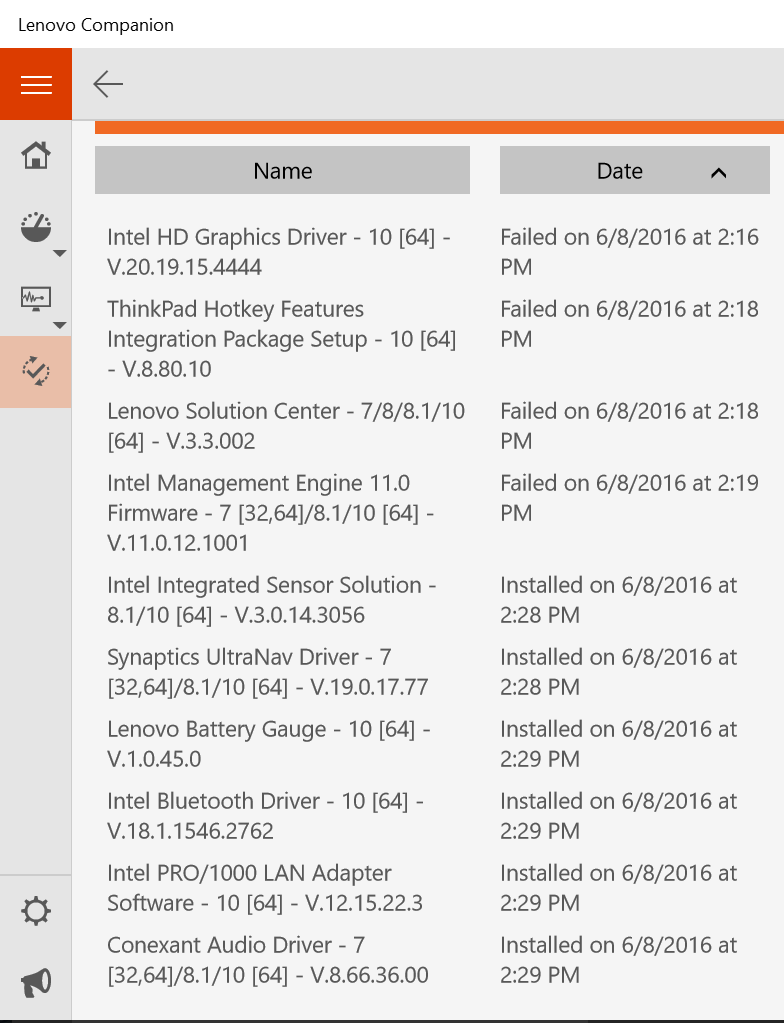Select Conexant Audio Driver entry
The image size is (784, 1023).
[x=267, y=960]
